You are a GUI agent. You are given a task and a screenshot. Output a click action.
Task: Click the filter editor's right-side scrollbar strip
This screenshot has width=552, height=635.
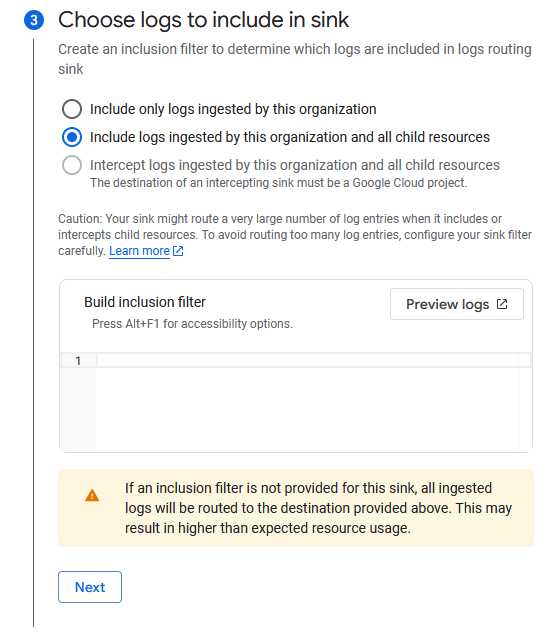pyautogui.click(x=525, y=403)
